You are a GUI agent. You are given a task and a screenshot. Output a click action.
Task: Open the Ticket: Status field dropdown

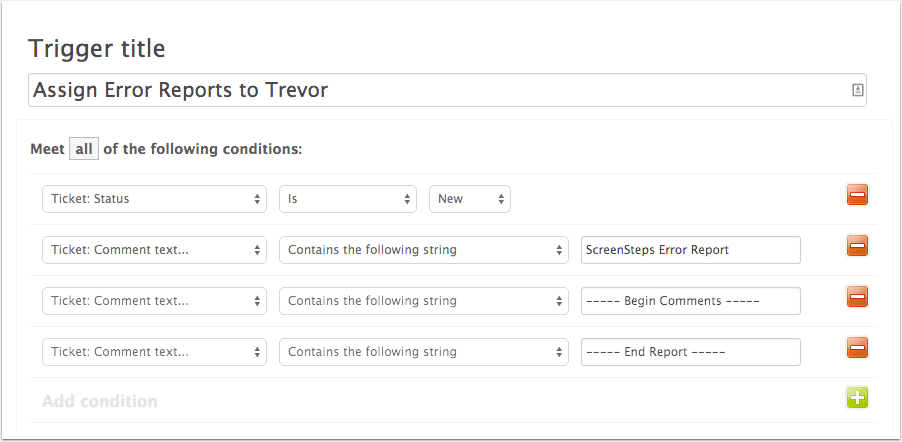155,199
